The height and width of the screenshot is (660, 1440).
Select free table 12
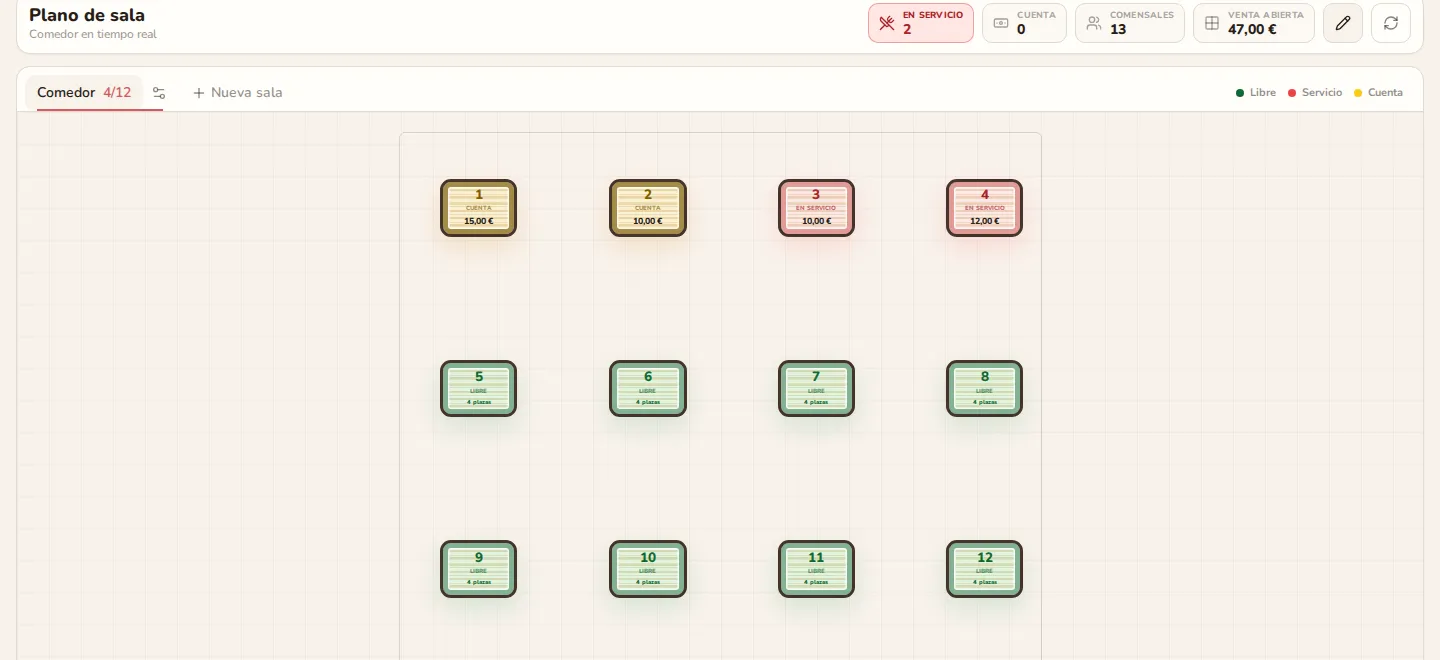(985, 569)
